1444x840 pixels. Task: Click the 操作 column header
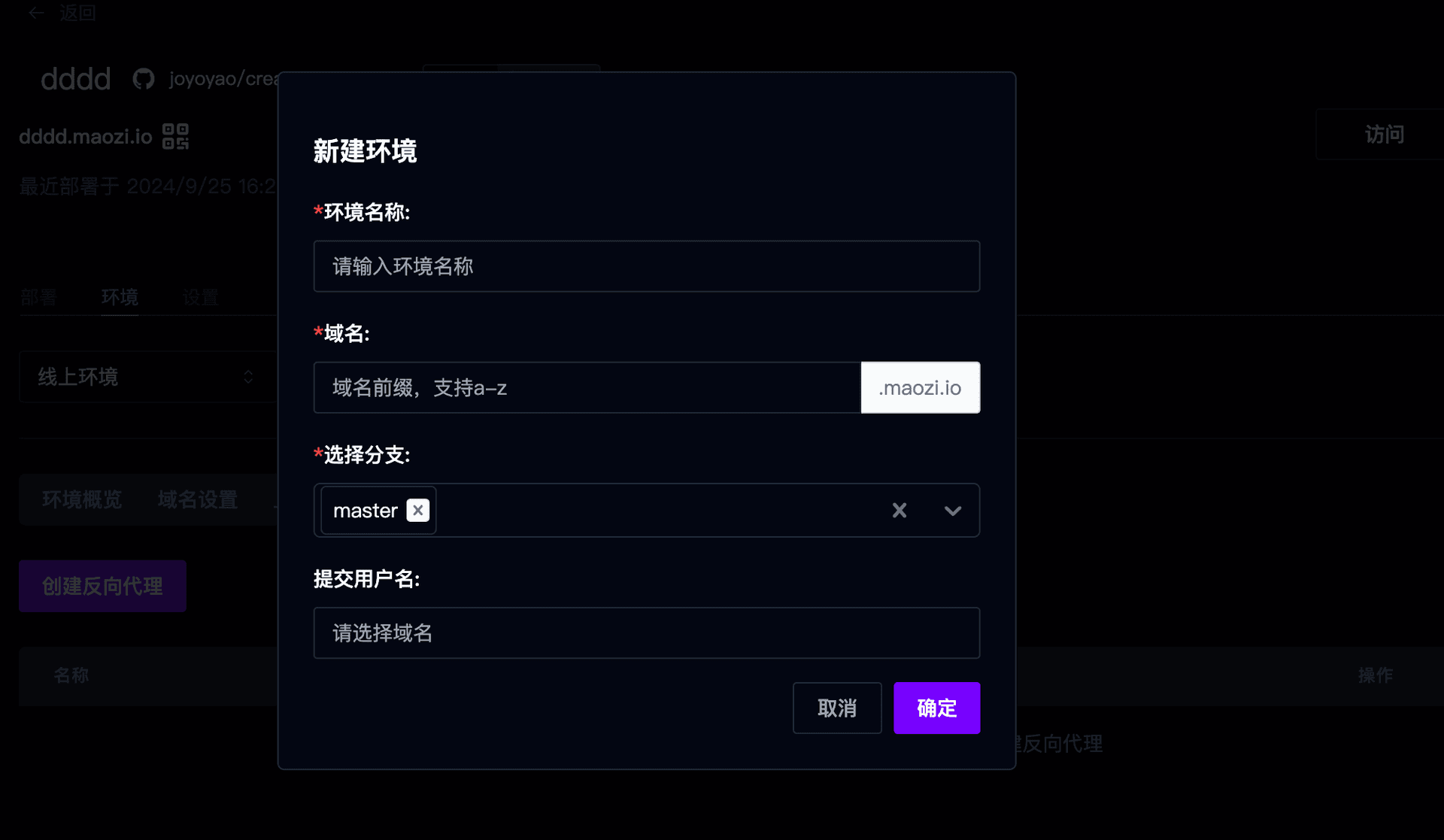point(1376,676)
